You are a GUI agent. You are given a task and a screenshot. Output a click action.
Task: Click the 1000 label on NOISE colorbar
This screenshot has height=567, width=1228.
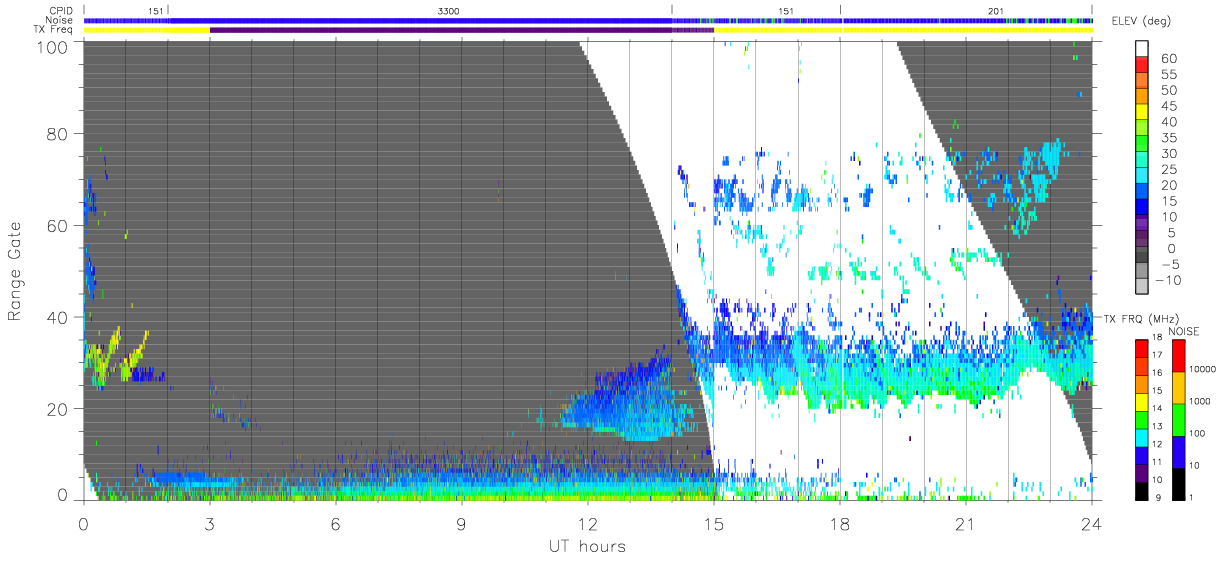1198,401
